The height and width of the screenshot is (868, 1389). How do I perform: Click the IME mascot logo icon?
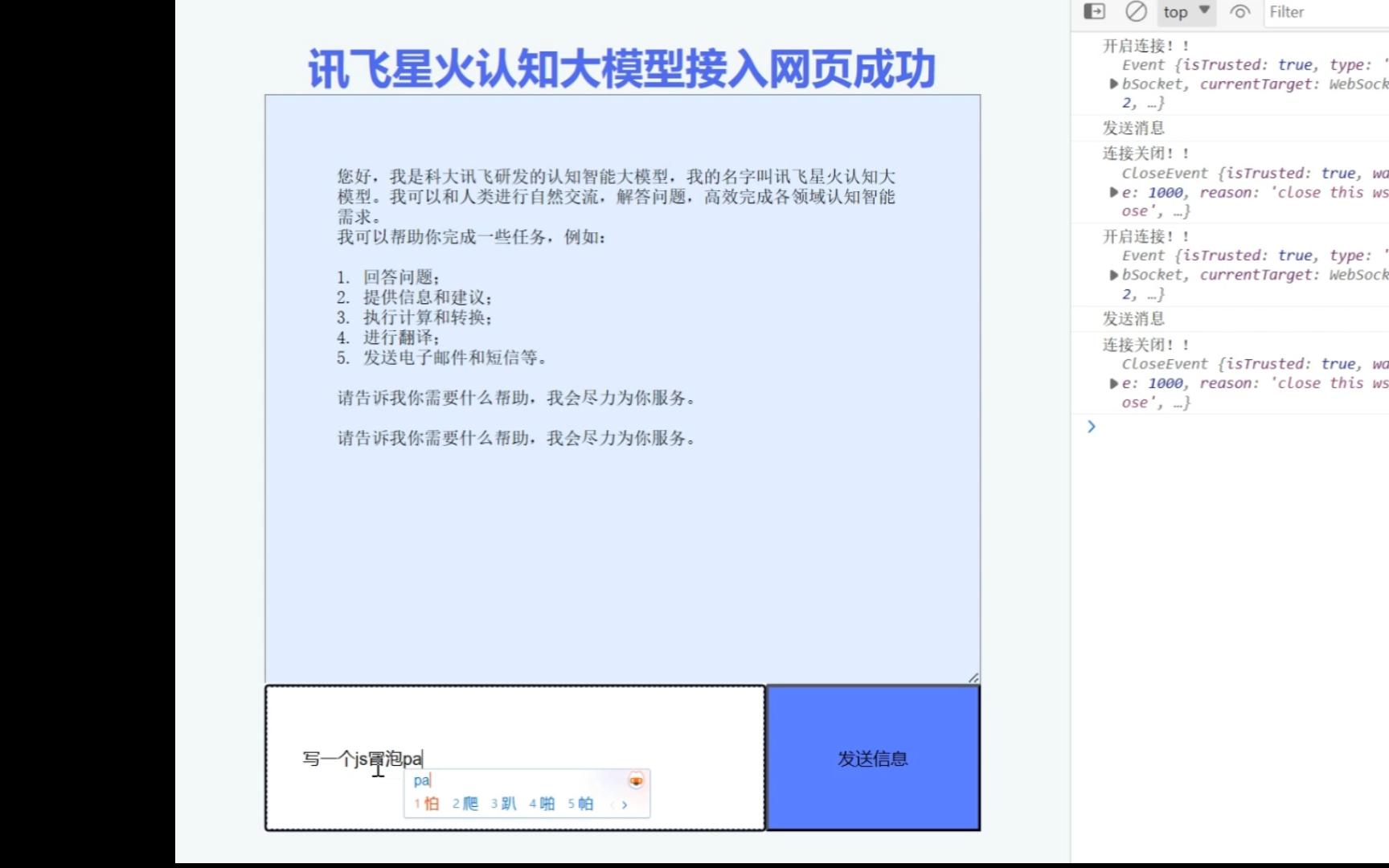(636, 780)
